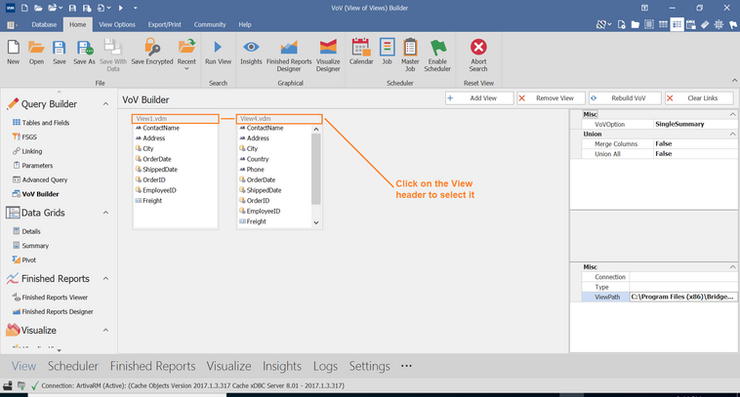Click the ViewPath value field
740x397 pixels.
pos(682,297)
